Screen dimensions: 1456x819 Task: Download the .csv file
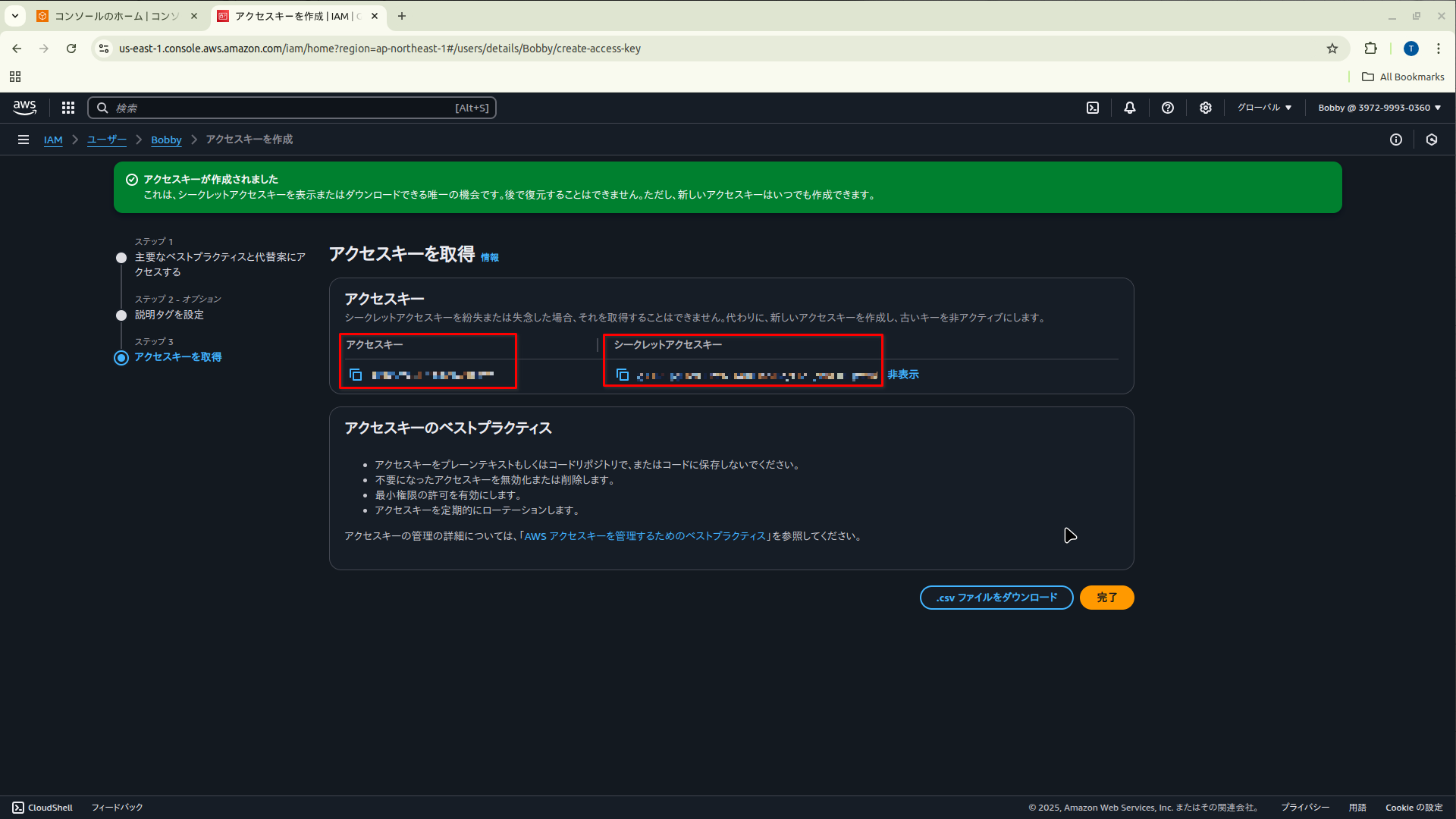(x=996, y=598)
